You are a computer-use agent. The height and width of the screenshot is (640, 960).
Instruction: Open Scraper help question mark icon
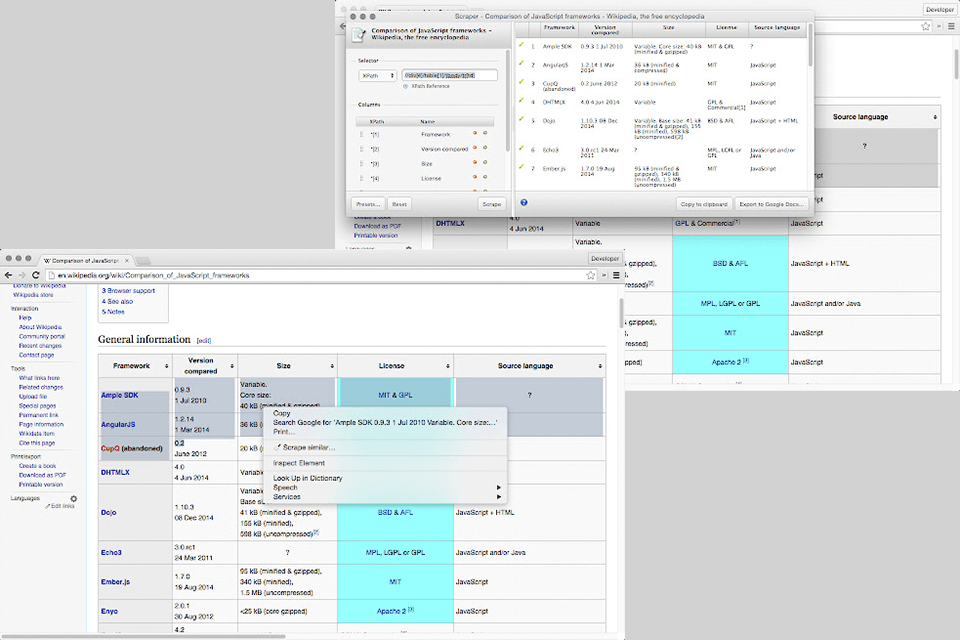524,203
